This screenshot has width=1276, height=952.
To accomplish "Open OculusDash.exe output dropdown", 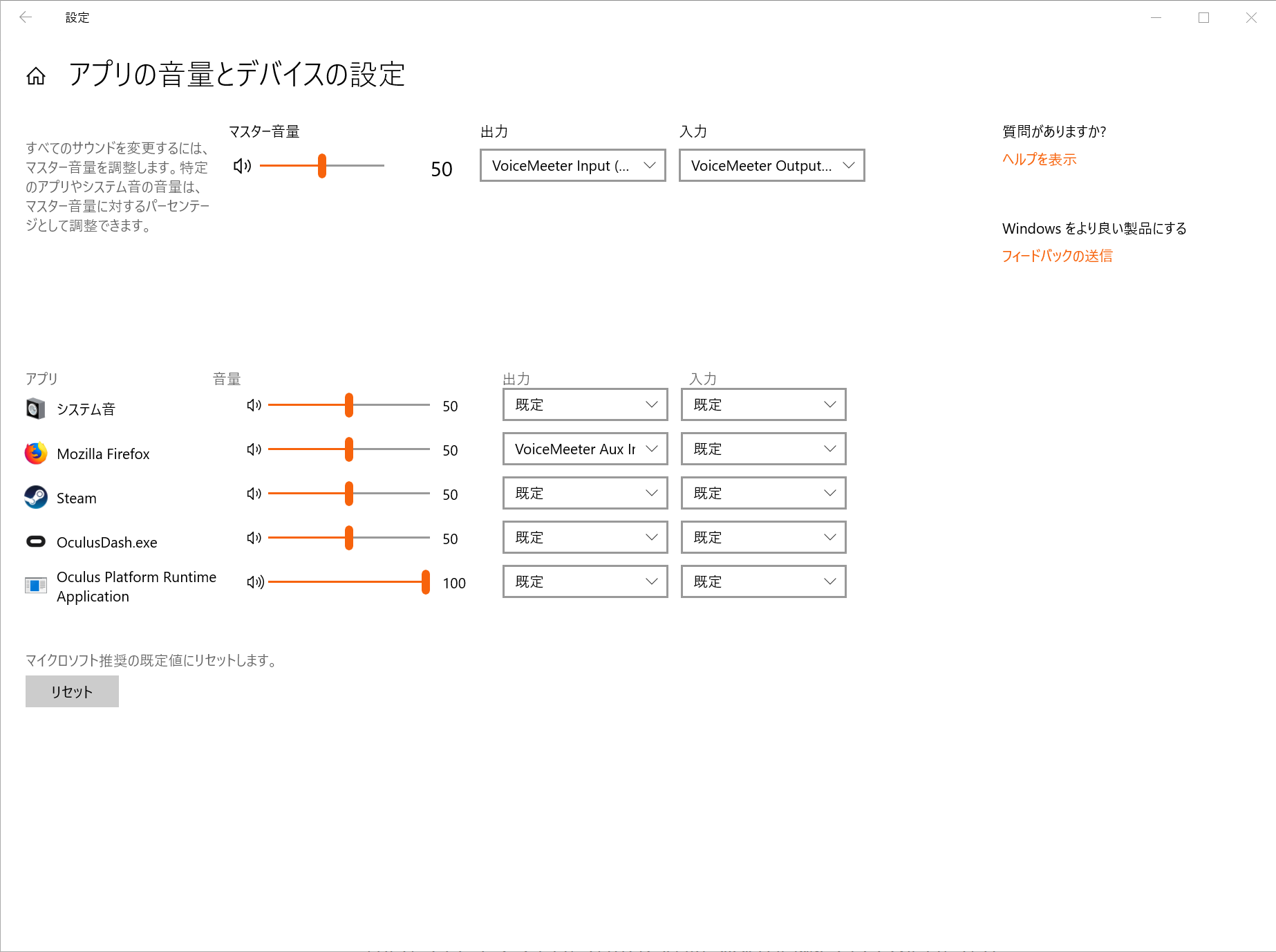I will (x=585, y=537).
